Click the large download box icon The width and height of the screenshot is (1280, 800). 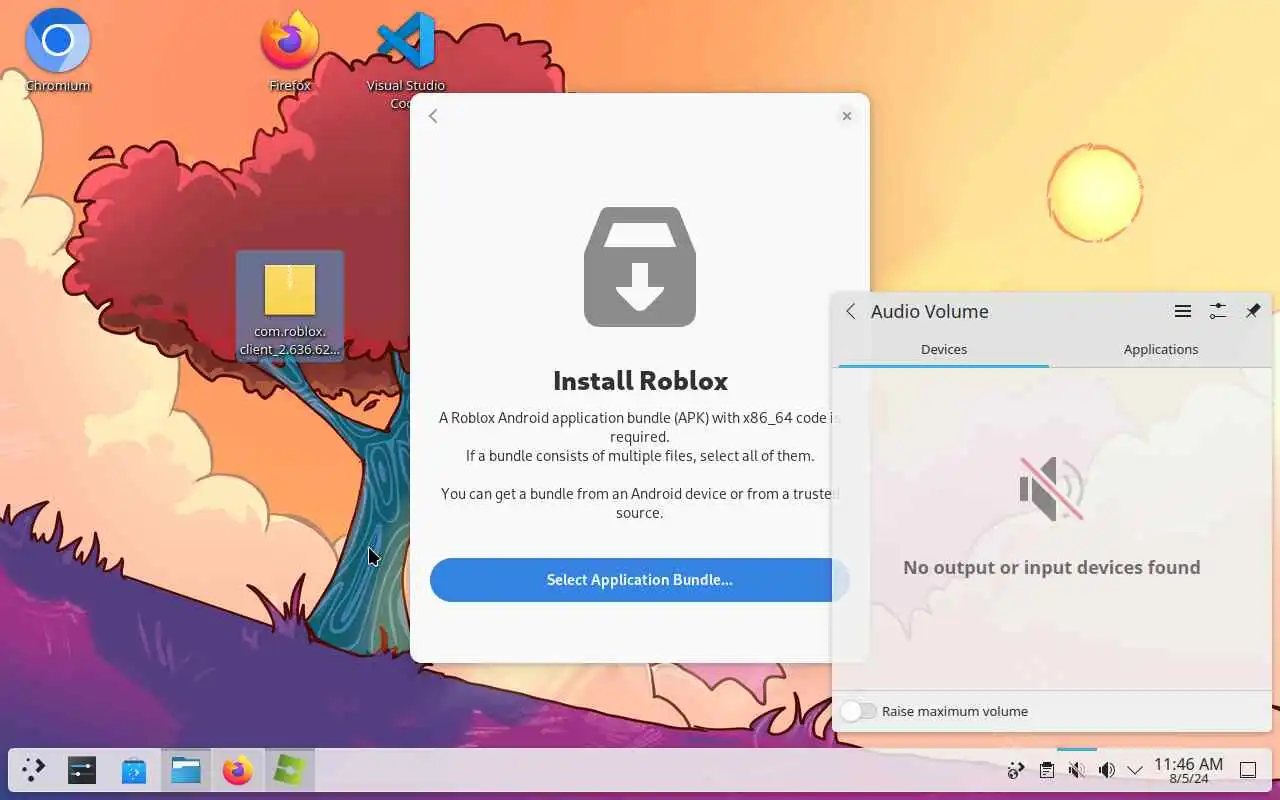point(640,267)
